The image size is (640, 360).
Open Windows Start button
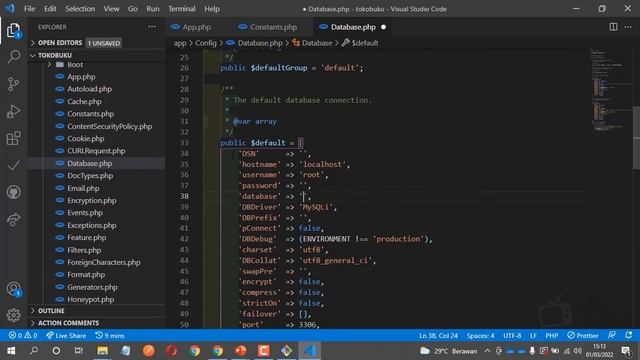coord(11,351)
